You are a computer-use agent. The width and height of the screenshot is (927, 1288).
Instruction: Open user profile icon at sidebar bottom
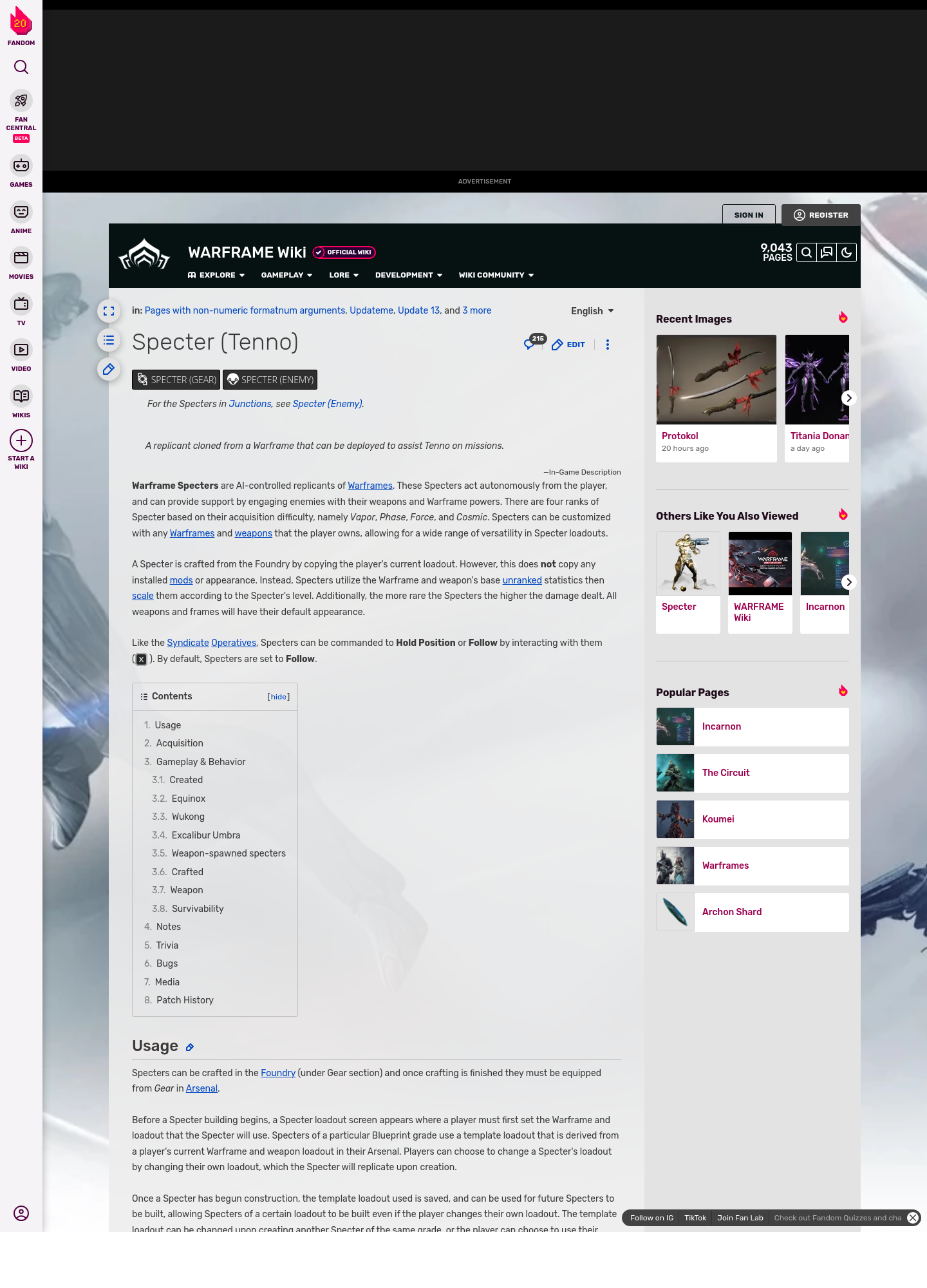(x=21, y=1213)
